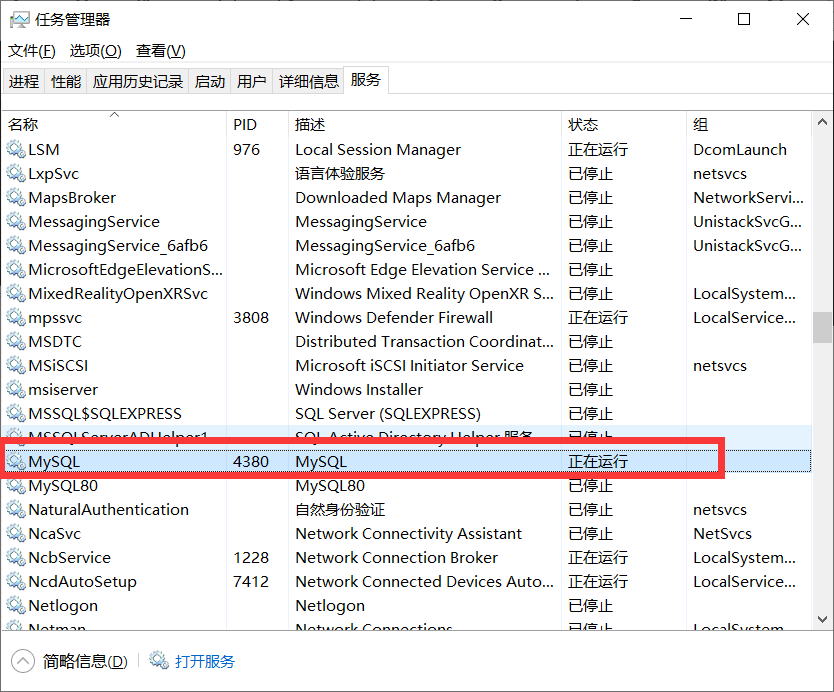Sort services by PID column header
Image resolution: width=834 pixels, height=692 pixels.
(x=257, y=124)
